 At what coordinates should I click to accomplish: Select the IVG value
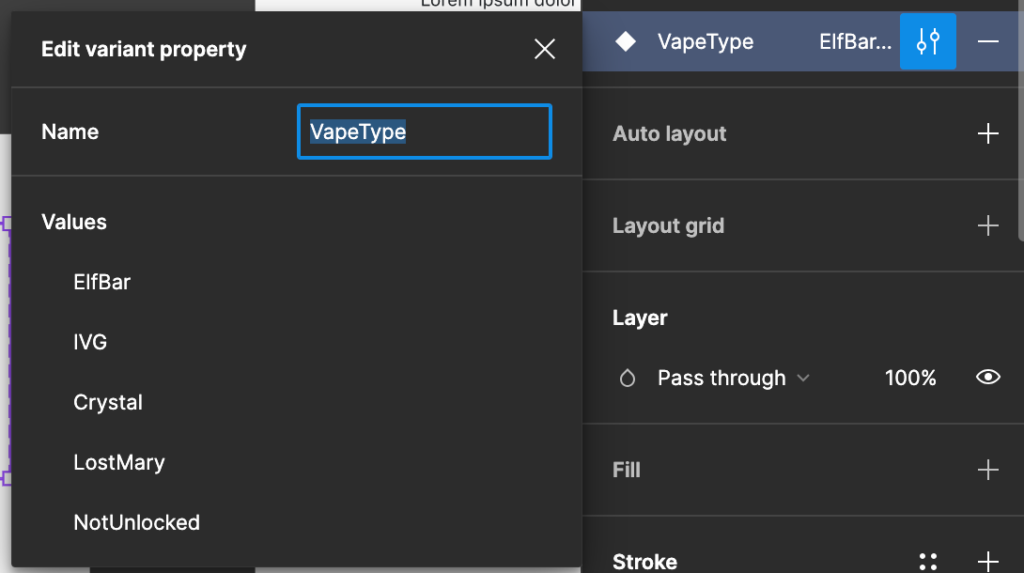point(90,342)
